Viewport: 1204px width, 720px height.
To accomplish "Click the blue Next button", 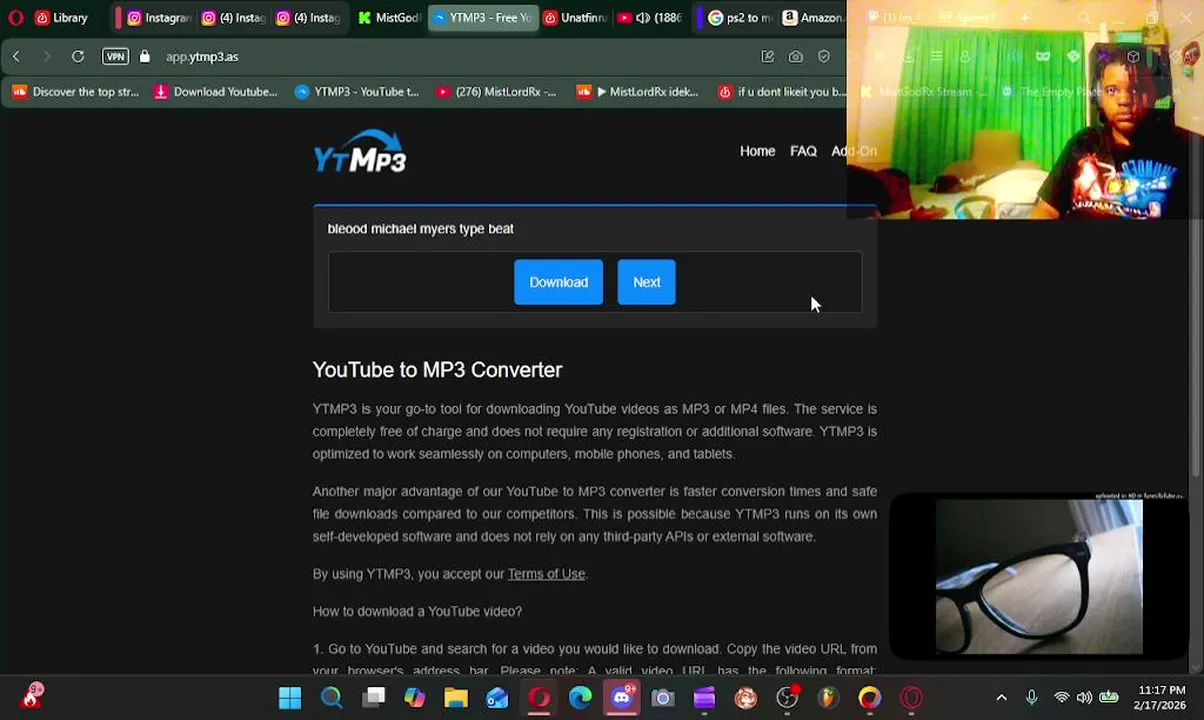I will pos(646,282).
